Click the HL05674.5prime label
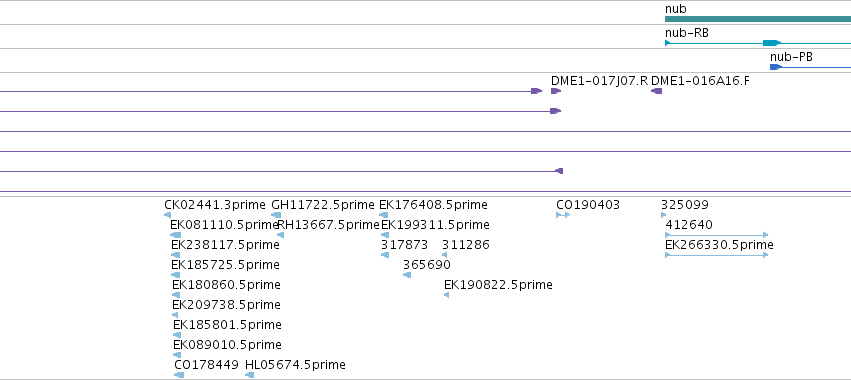 click(x=295, y=365)
